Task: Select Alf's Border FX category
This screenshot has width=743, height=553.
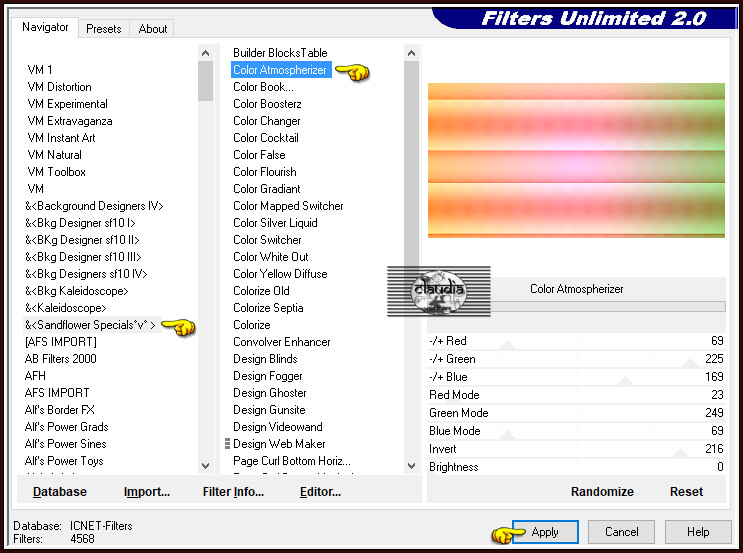Action: coord(60,410)
